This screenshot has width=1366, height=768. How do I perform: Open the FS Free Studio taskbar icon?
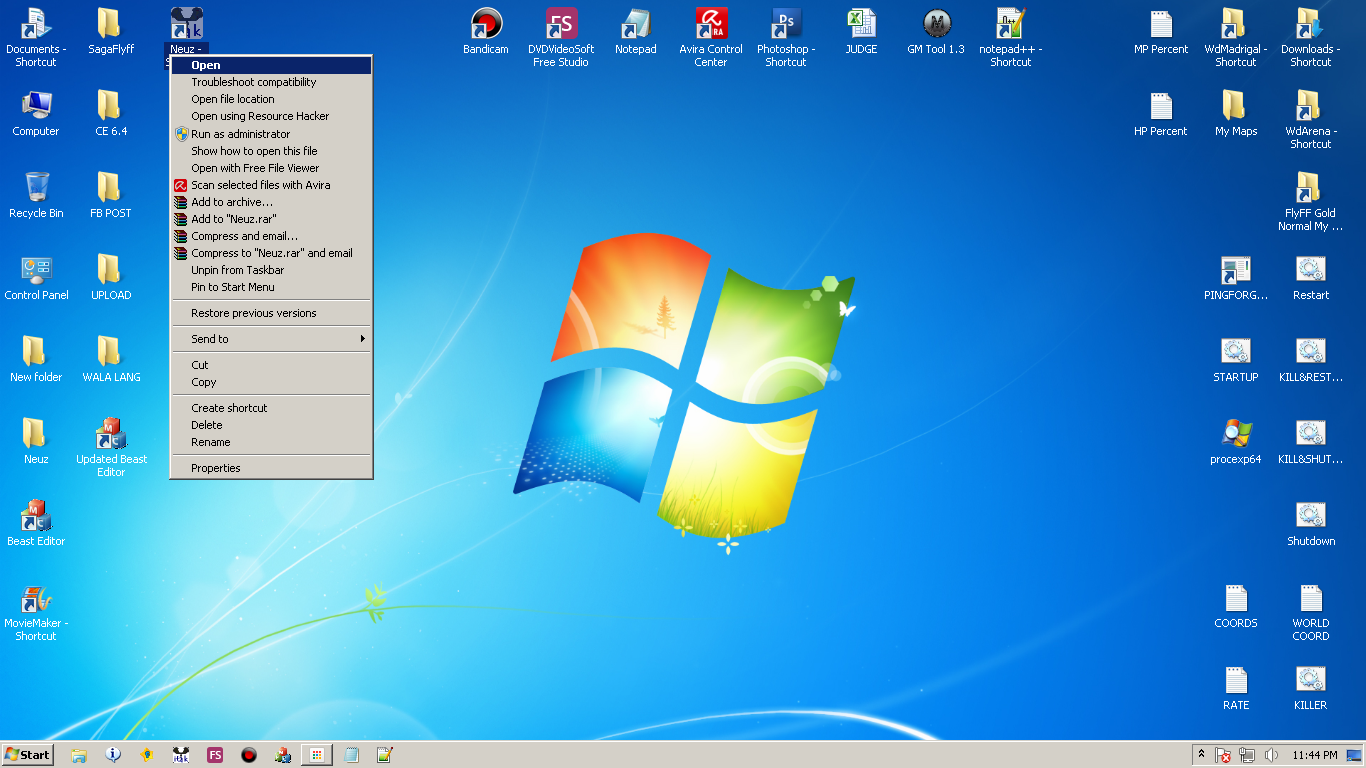pyautogui.click(x=215, y=755)
